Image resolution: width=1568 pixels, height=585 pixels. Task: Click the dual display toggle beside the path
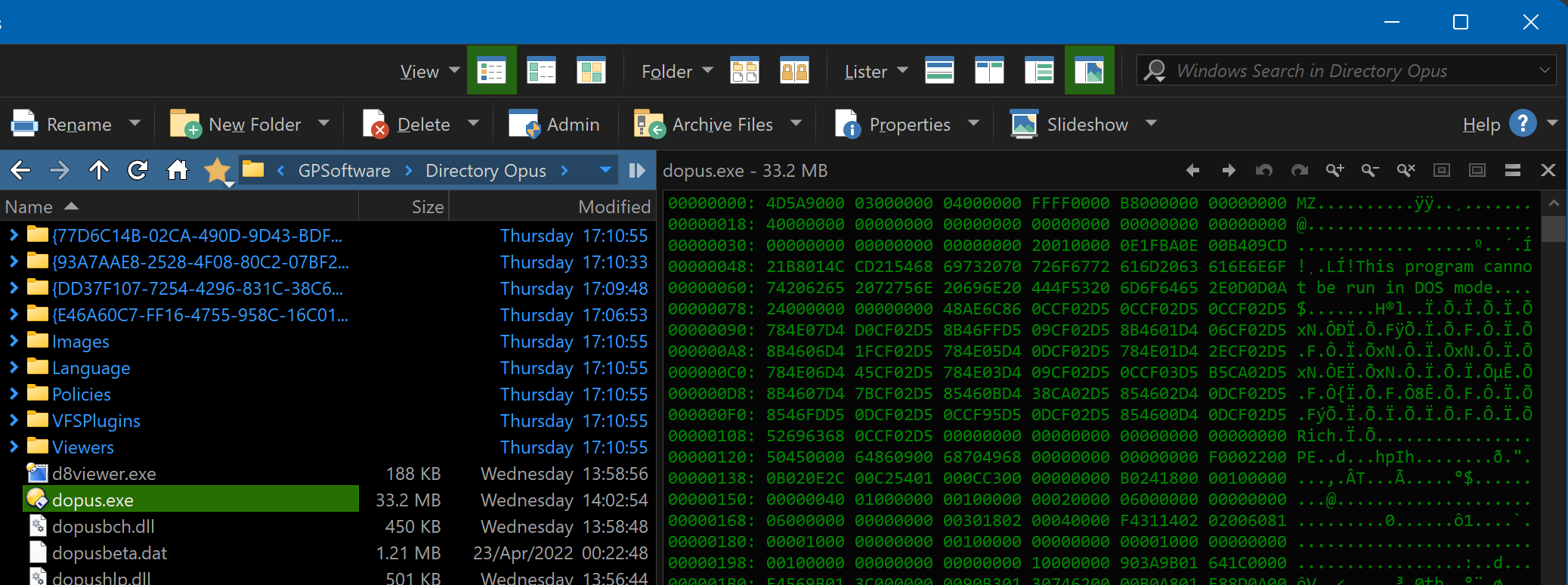[x=637, y=170]
